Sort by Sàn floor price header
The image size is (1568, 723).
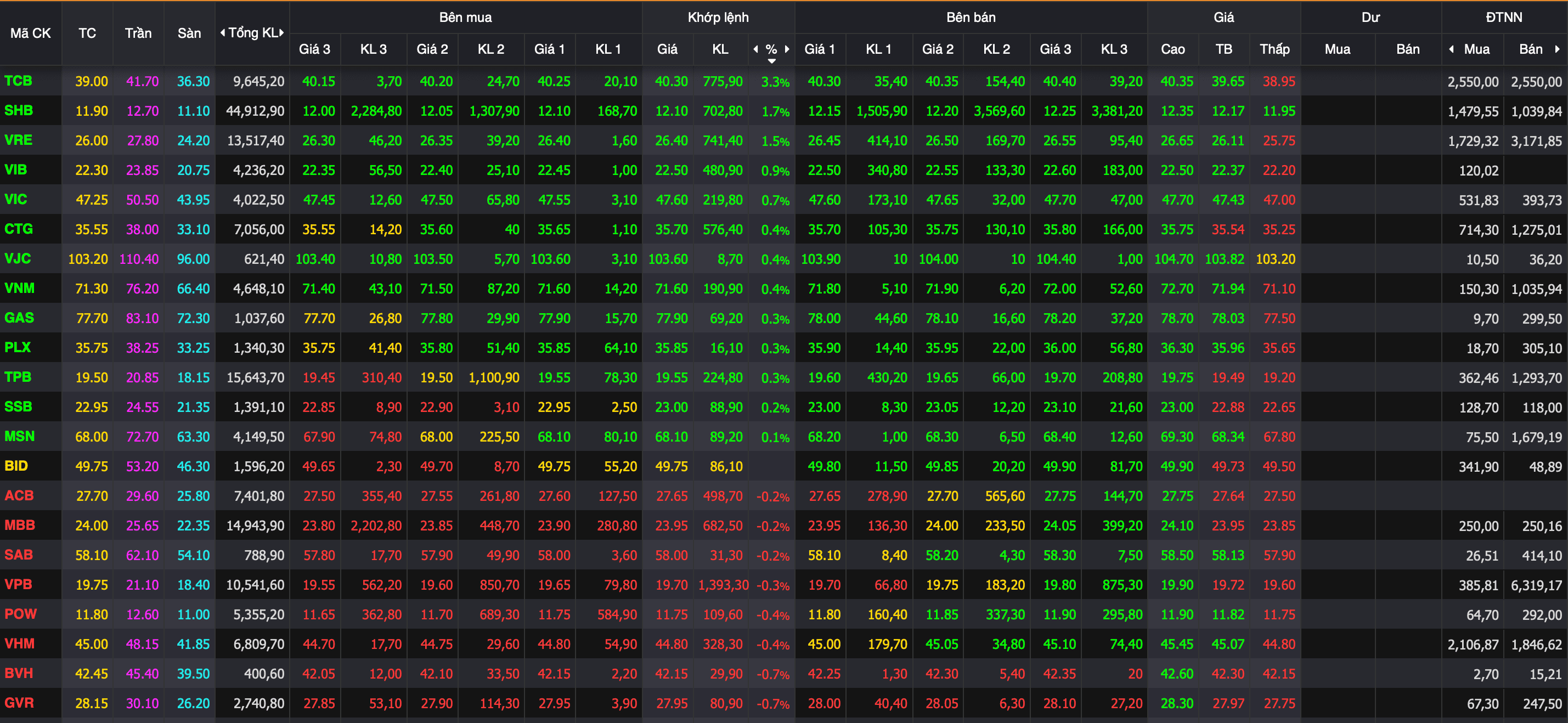tap(189, 33)
